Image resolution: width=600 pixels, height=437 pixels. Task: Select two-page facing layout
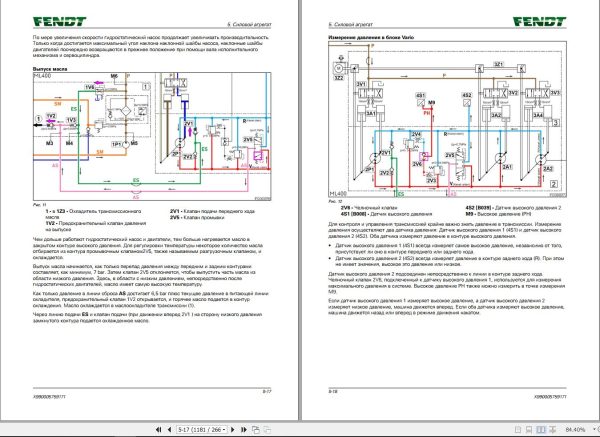[541, 430]
